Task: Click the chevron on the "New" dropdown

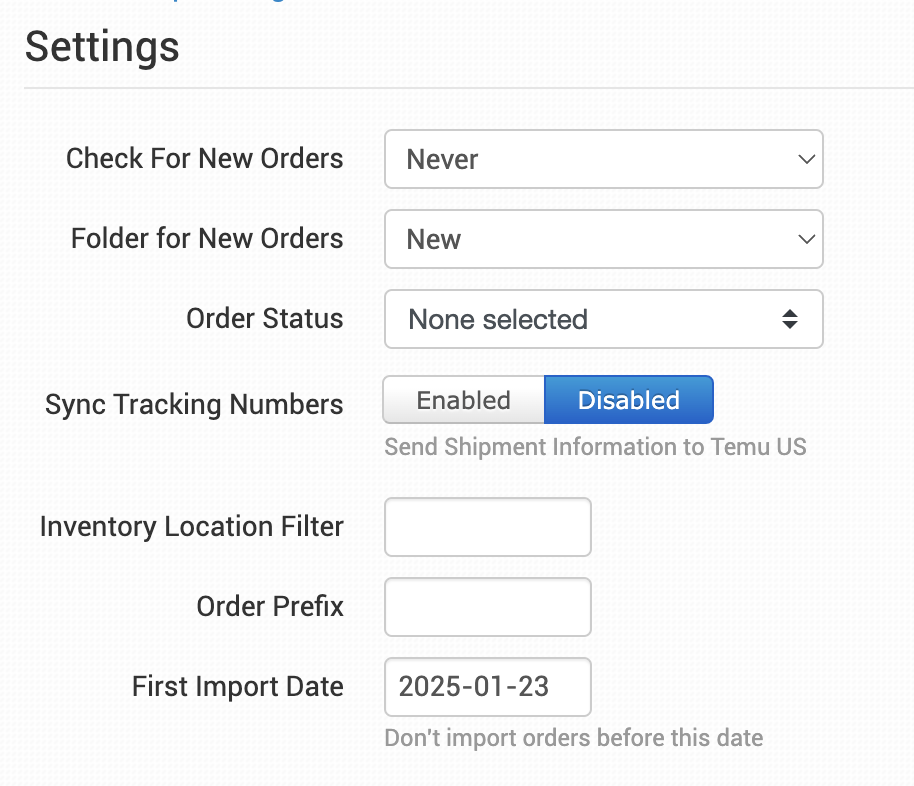Action: coord(806,239)
